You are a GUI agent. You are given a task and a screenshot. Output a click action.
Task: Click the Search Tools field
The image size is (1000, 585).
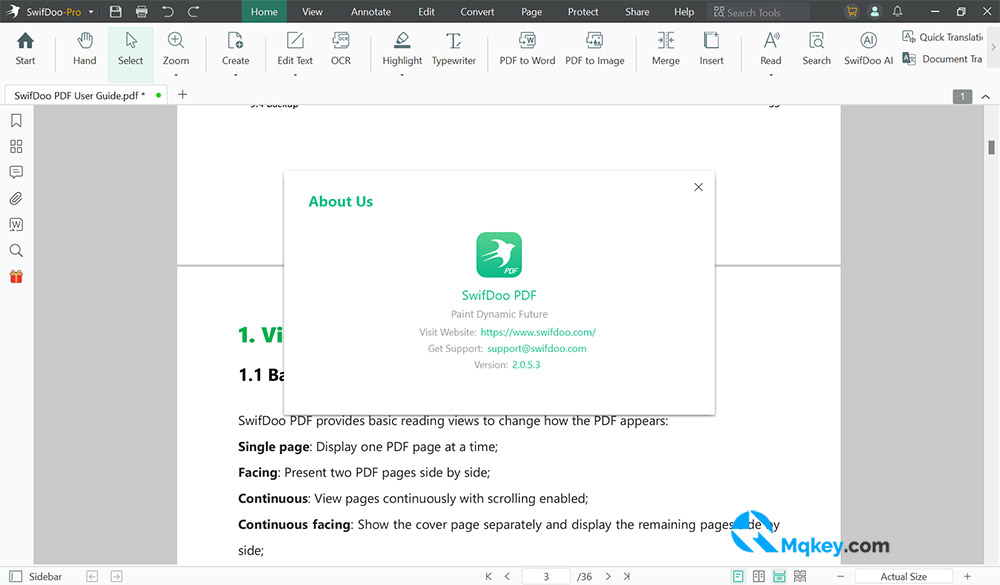coord(758,12)
